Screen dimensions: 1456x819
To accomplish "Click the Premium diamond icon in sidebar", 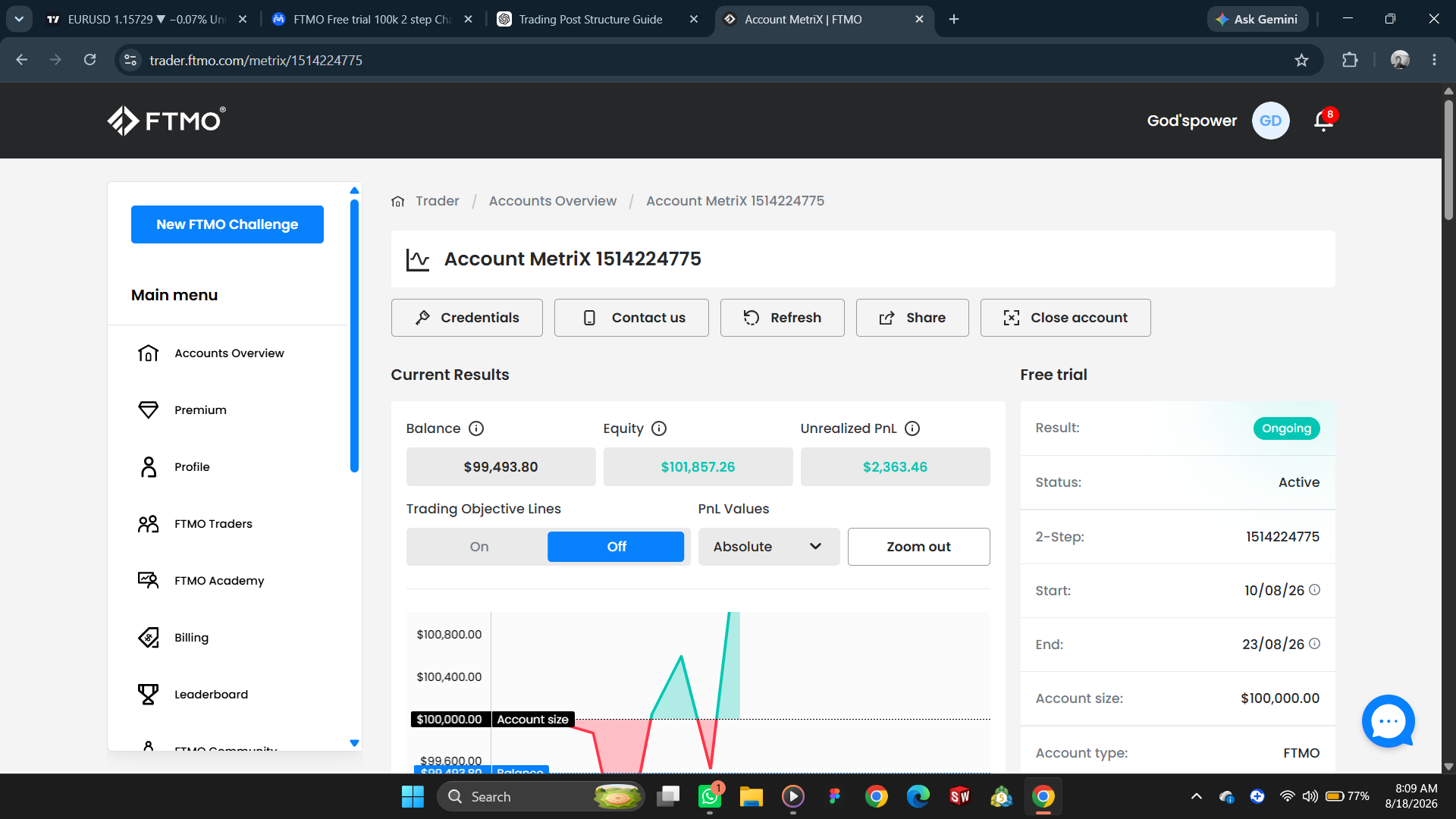I will point(149,410).
